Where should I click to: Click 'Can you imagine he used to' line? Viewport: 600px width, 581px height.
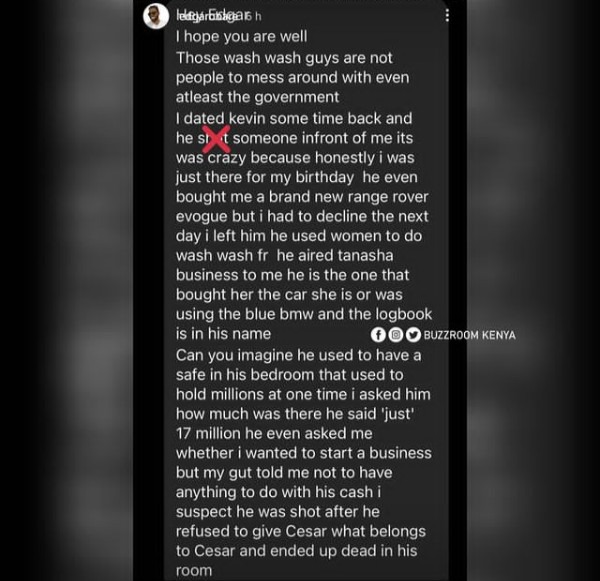pos(298,356)
